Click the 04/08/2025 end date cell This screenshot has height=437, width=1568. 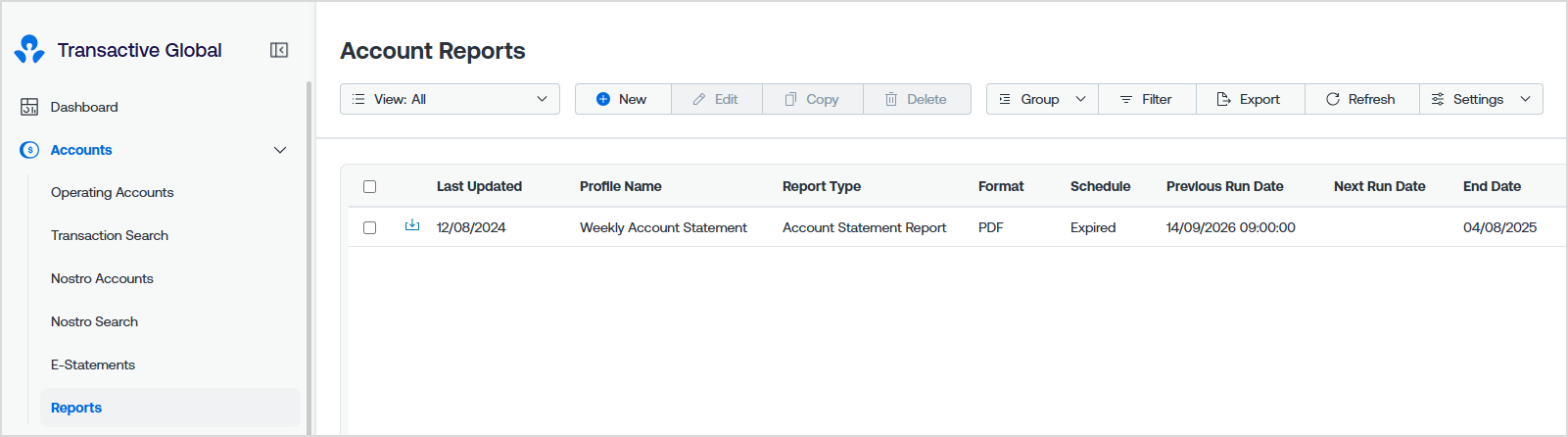click(x=1499, y=227)
